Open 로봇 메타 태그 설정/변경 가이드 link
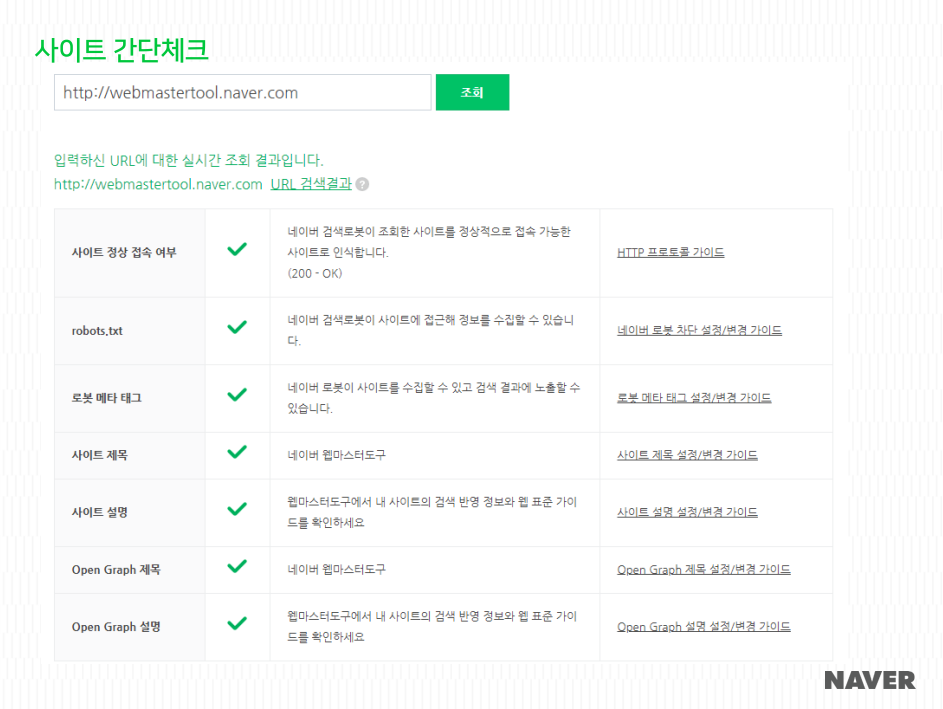 (694, 397)
